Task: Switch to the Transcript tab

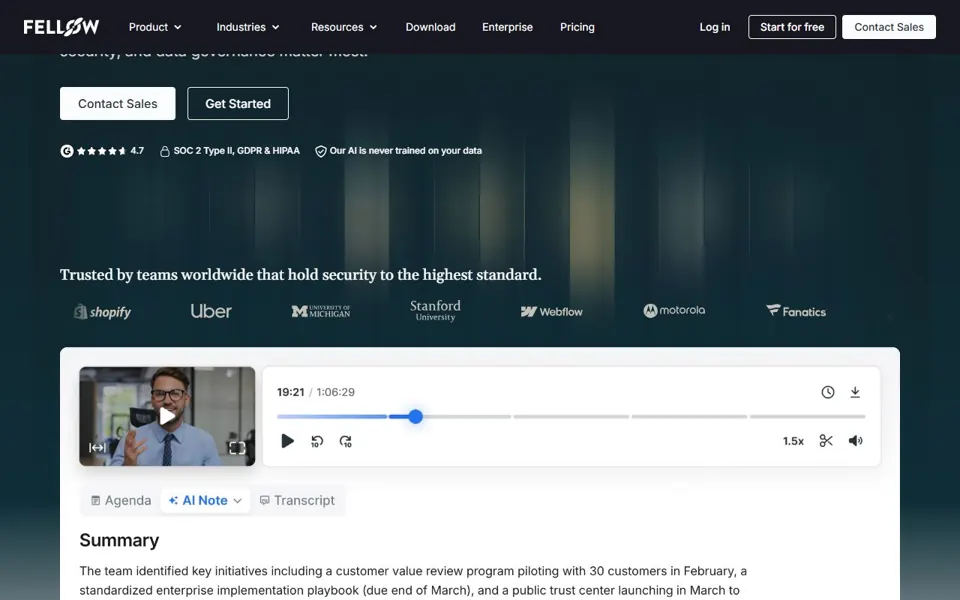Action: coord(297,500)
